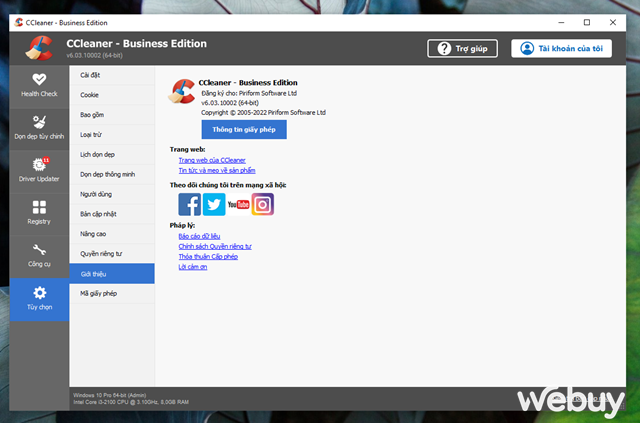Open Dọn dẹp tùy chỉnh cleaning section
This screenshot has height=423, width=640.
(x=39, y=127)
